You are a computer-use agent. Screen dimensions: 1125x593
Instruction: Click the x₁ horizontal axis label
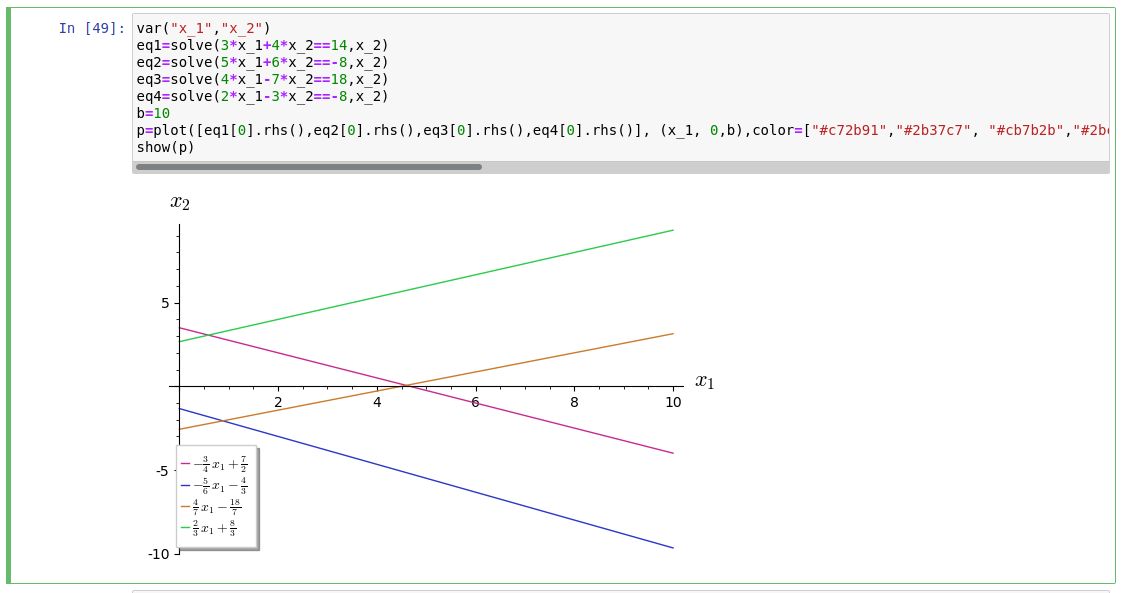705,381
